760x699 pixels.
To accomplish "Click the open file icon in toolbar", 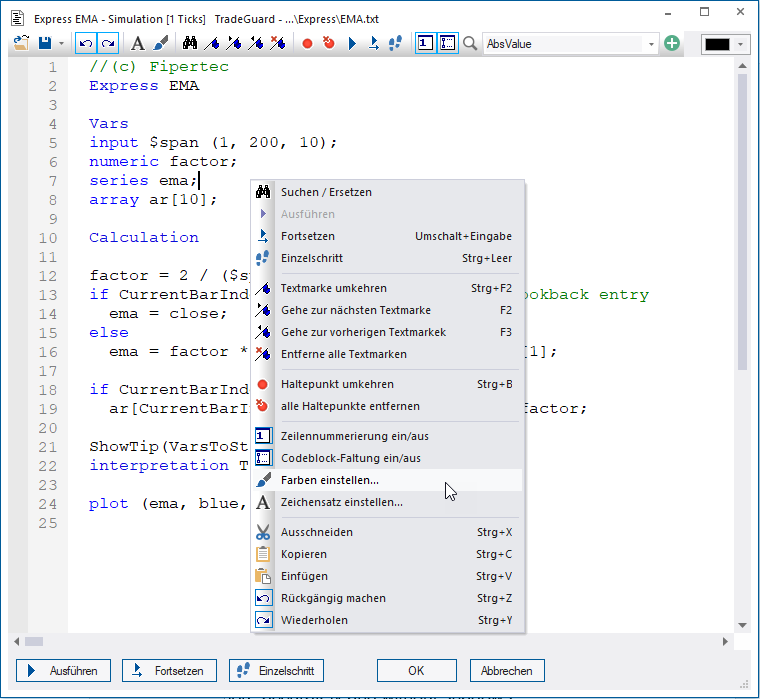I will click(22, 44).
